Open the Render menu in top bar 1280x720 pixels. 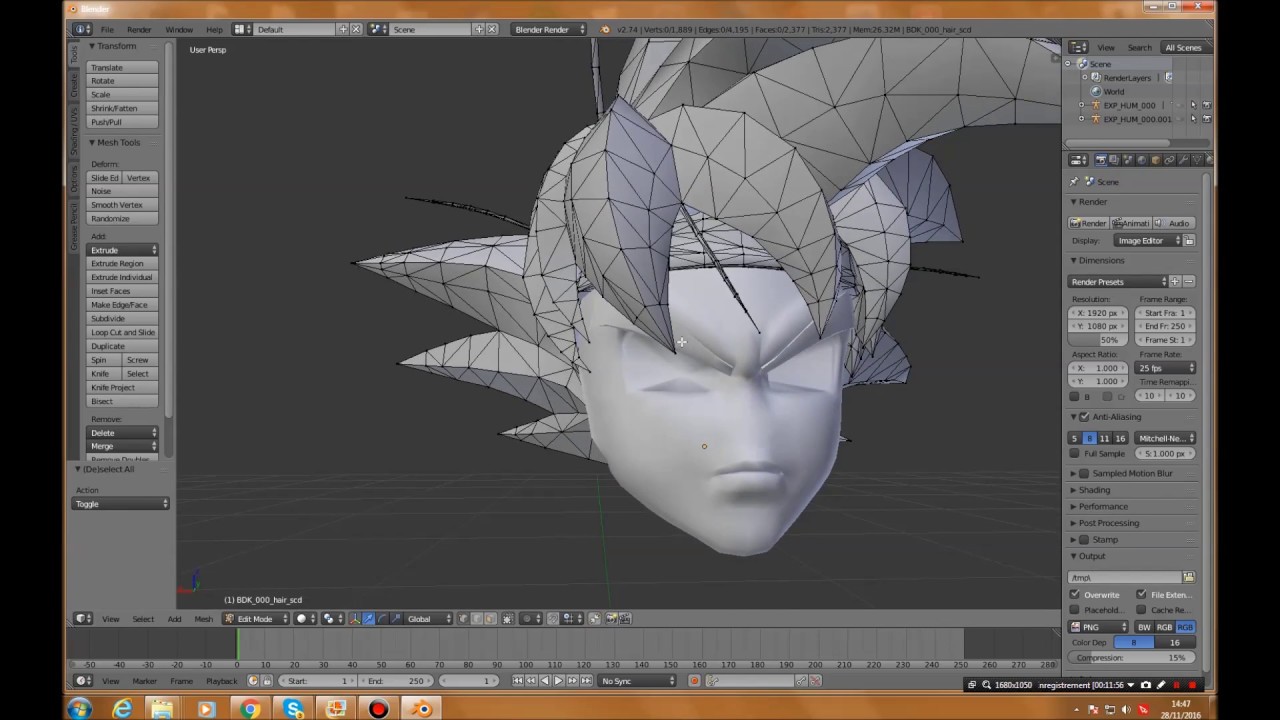tap(139, 29)
